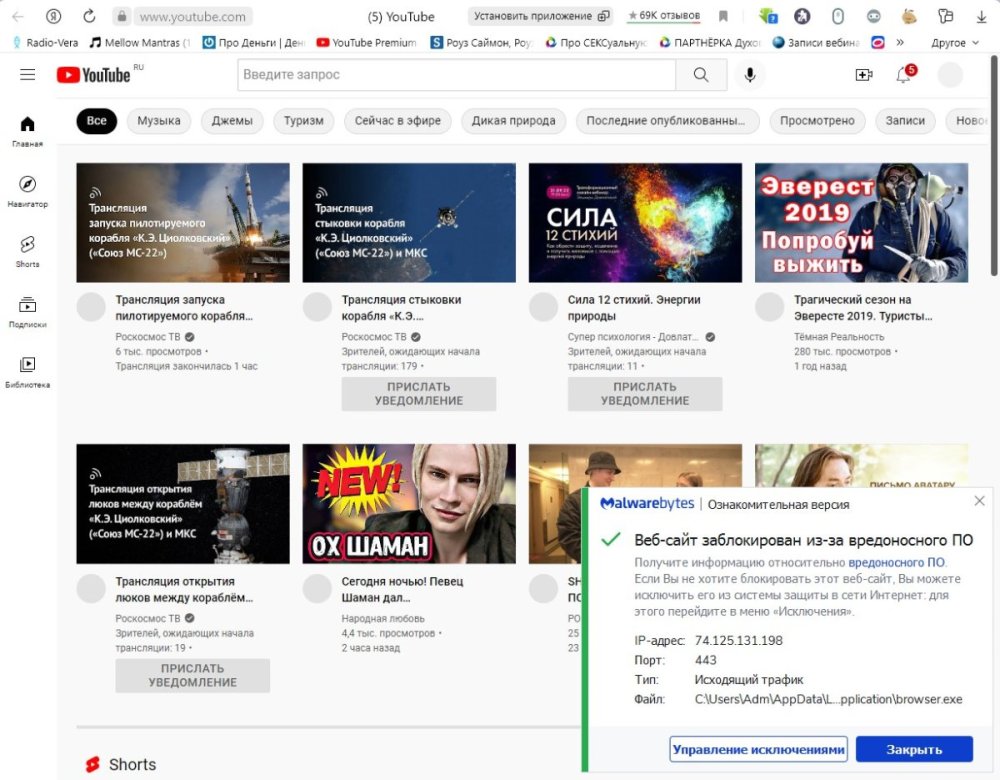1000x780 pixels.
Task: Select the Музыка filter chip
Action: 158,120
